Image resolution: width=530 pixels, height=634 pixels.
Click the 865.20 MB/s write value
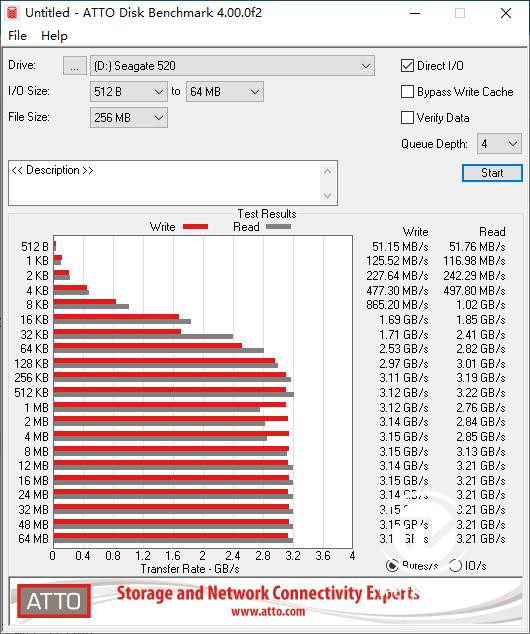(397, 304)
